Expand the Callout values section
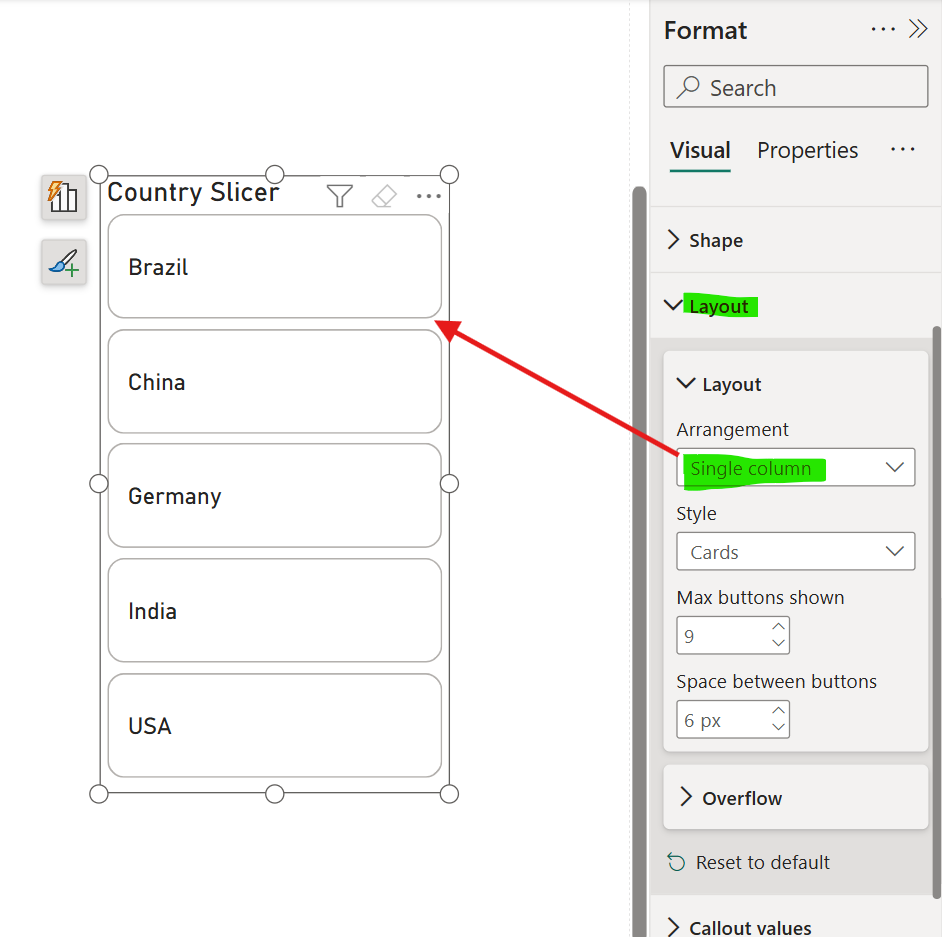The height and width of the screenshot is (937, 942). [795, 925]
